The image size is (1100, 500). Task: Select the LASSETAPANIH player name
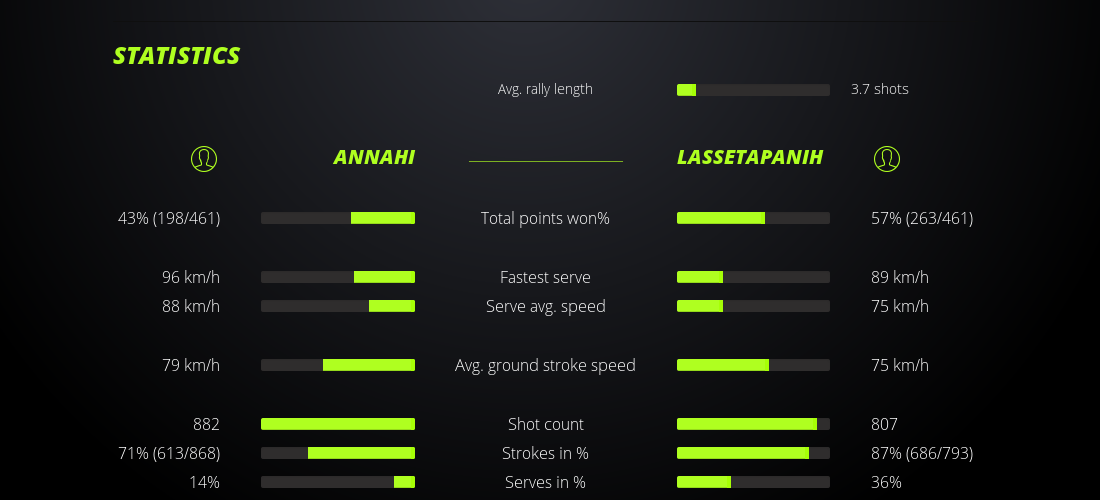(x=750, y=158)
